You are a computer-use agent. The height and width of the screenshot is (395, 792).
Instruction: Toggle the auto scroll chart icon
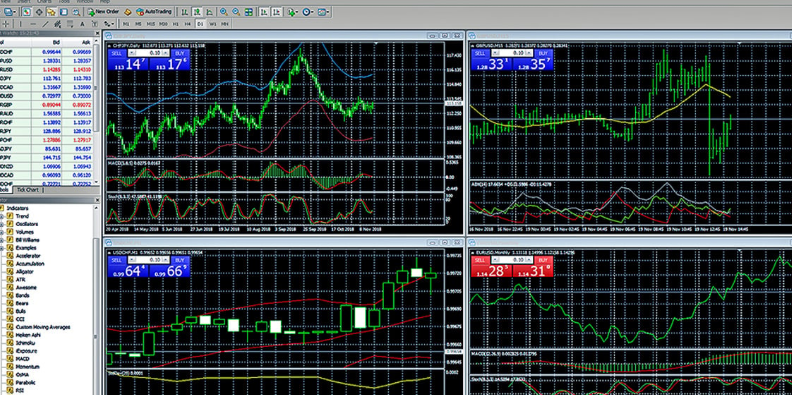[264, 12]
